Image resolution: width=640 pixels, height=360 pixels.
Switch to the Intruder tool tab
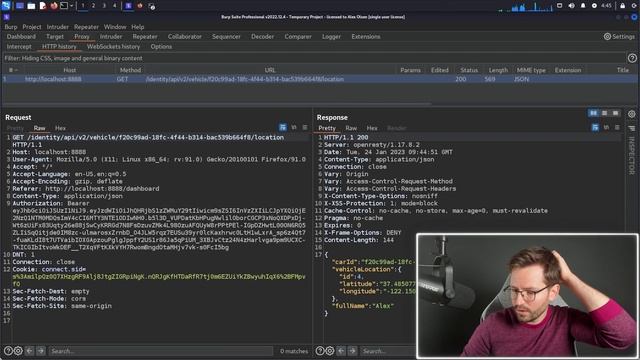[x=111, y=37]
